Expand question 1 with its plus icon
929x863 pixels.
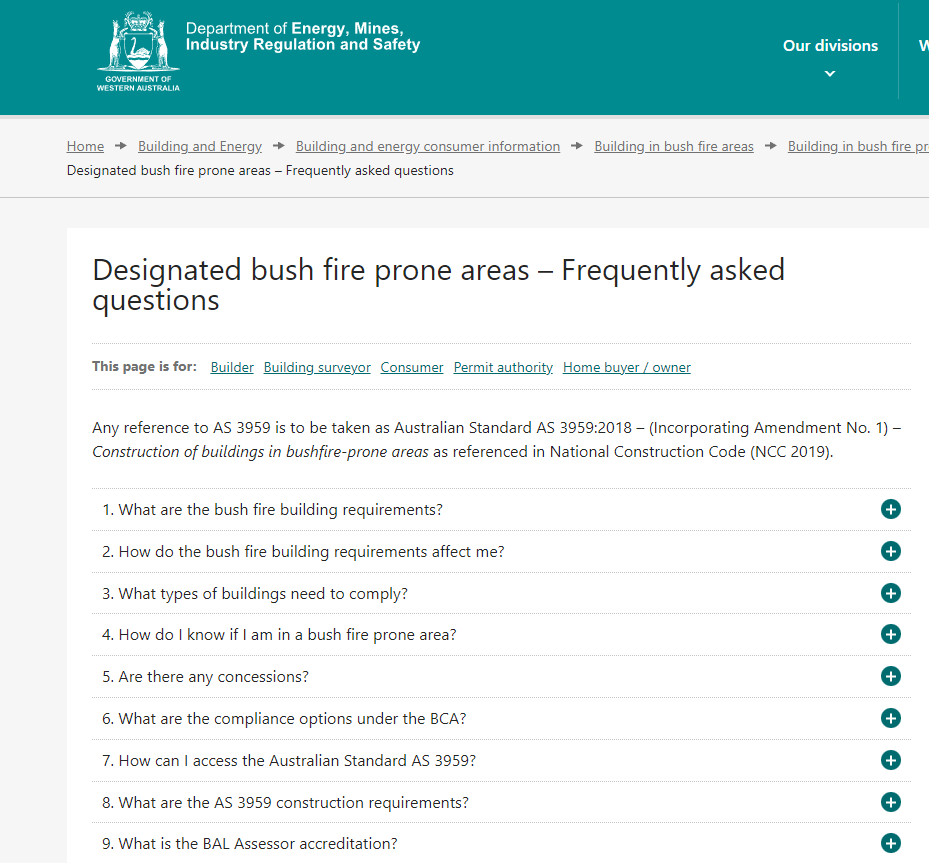(x=890, y=510)
